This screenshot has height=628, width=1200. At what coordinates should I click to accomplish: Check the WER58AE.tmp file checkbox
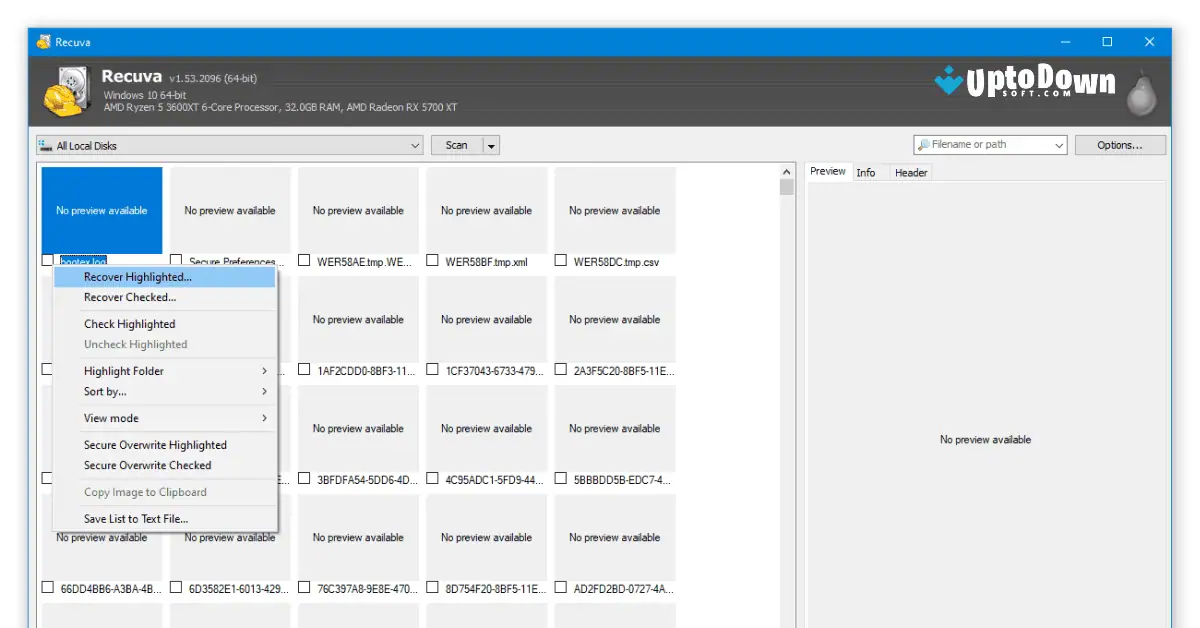(x=304, y=260)
